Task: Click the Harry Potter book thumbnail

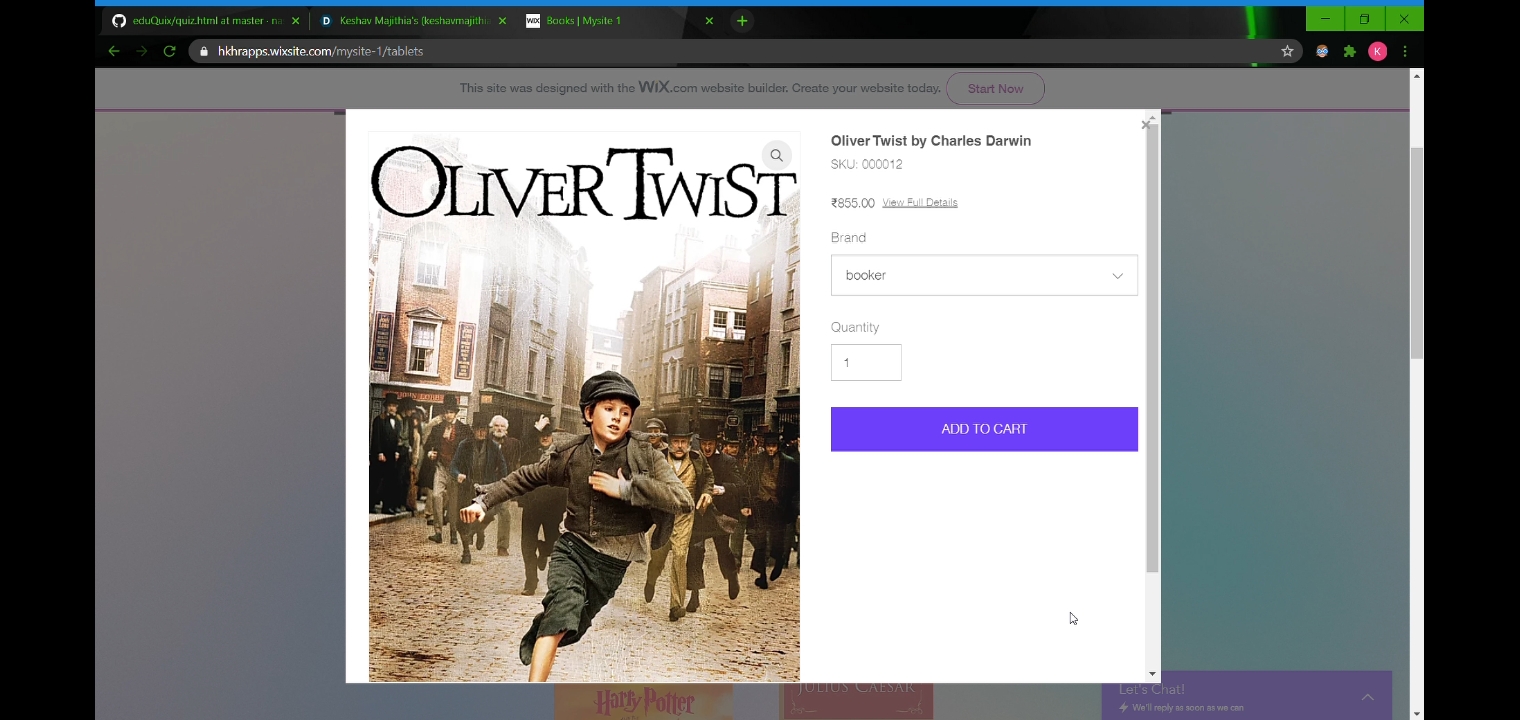Action: pyautogui.click(x=644, y=702)
